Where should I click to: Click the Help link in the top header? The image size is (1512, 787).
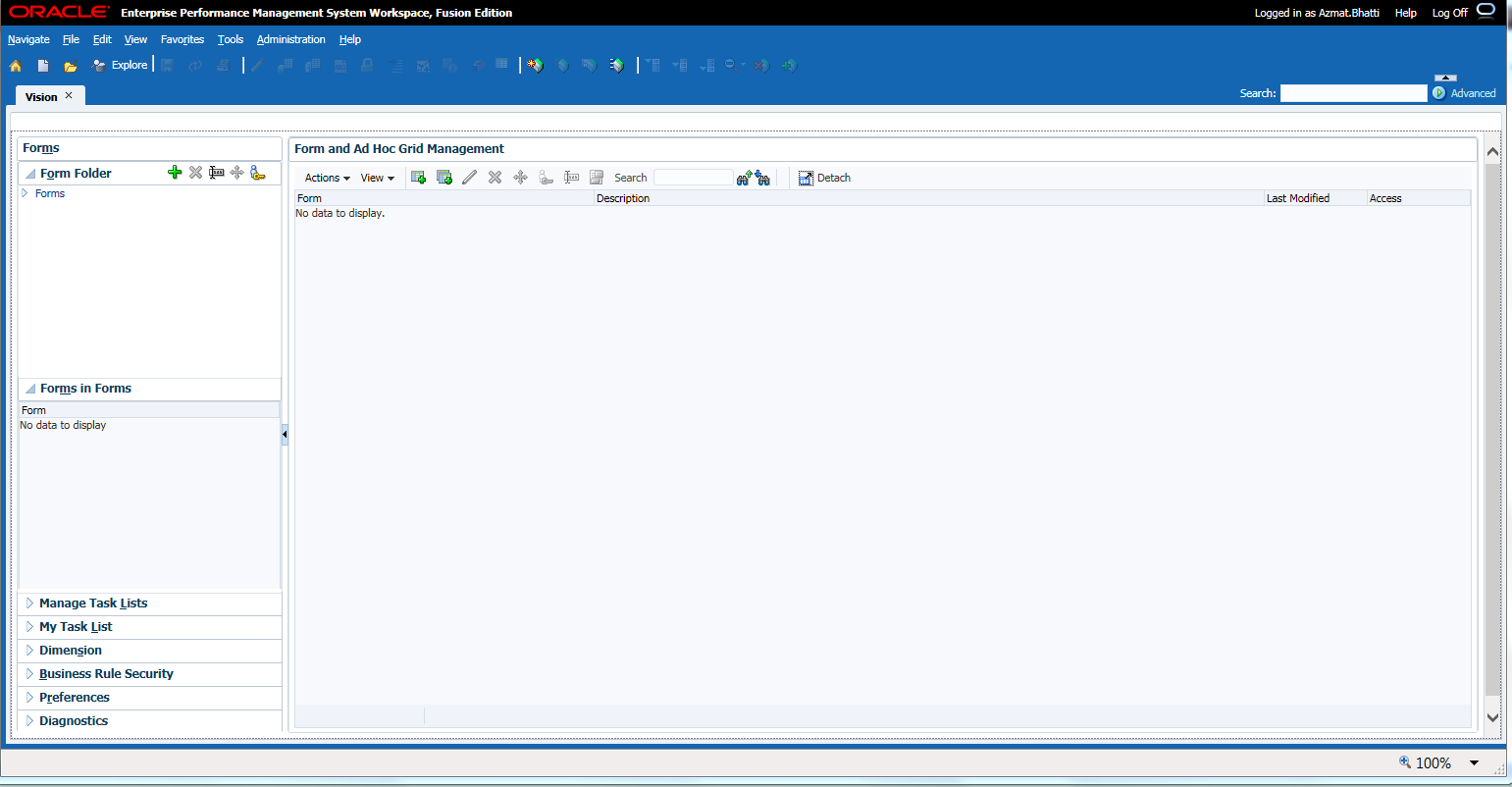(1406, 13)
